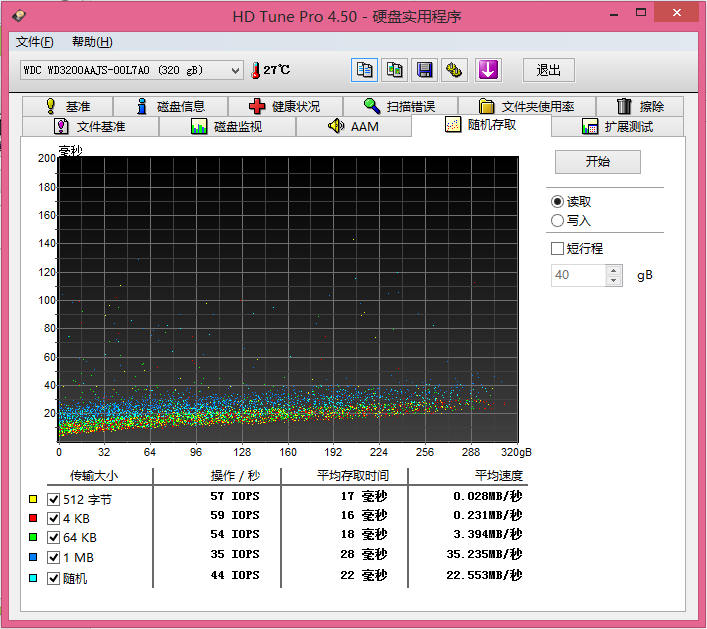This screenshot has width=707, height=629.
Task: Open the options wrench icon
Action: coord(455,70)
